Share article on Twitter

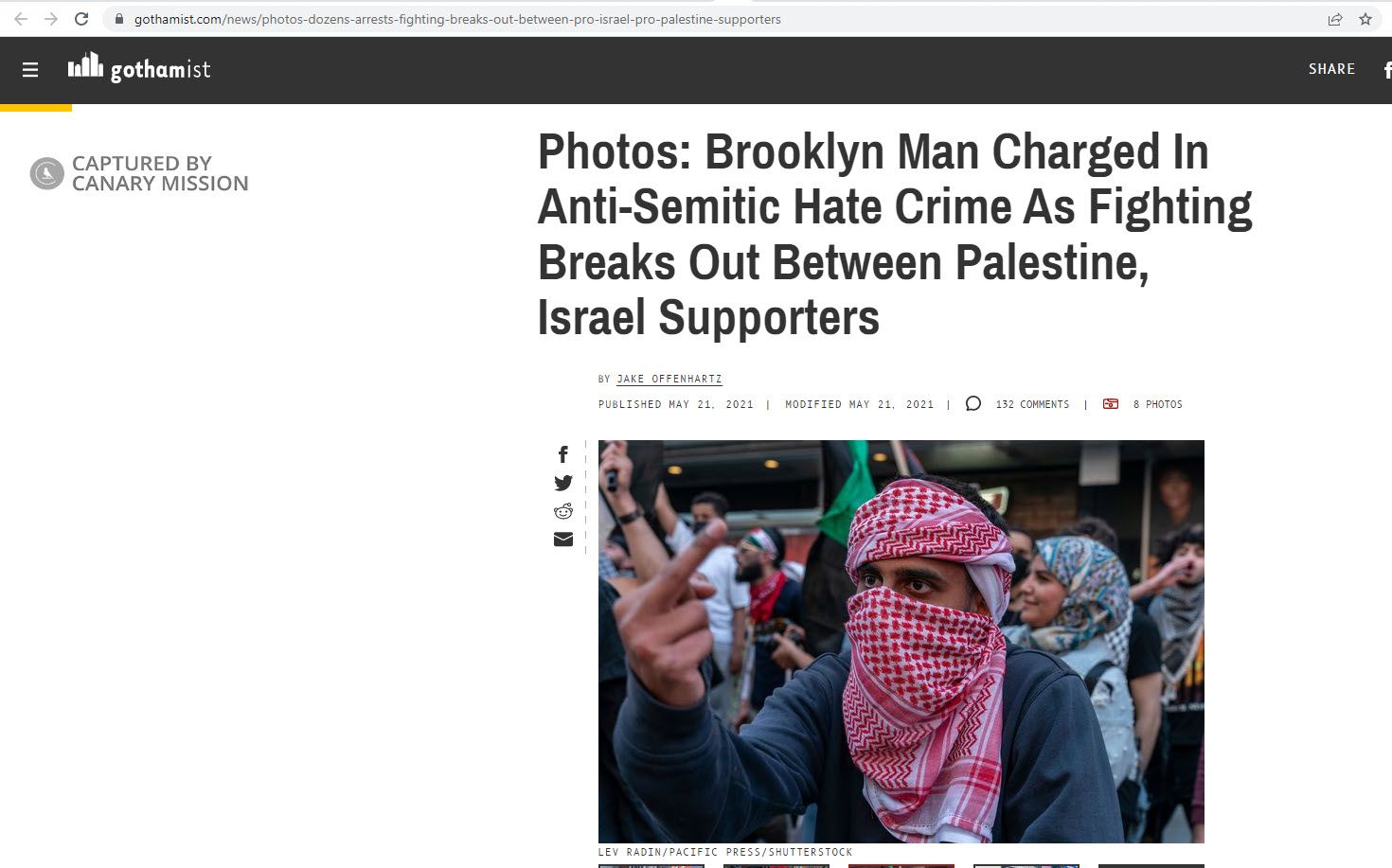pyautogui.click(x=563, y=483)
